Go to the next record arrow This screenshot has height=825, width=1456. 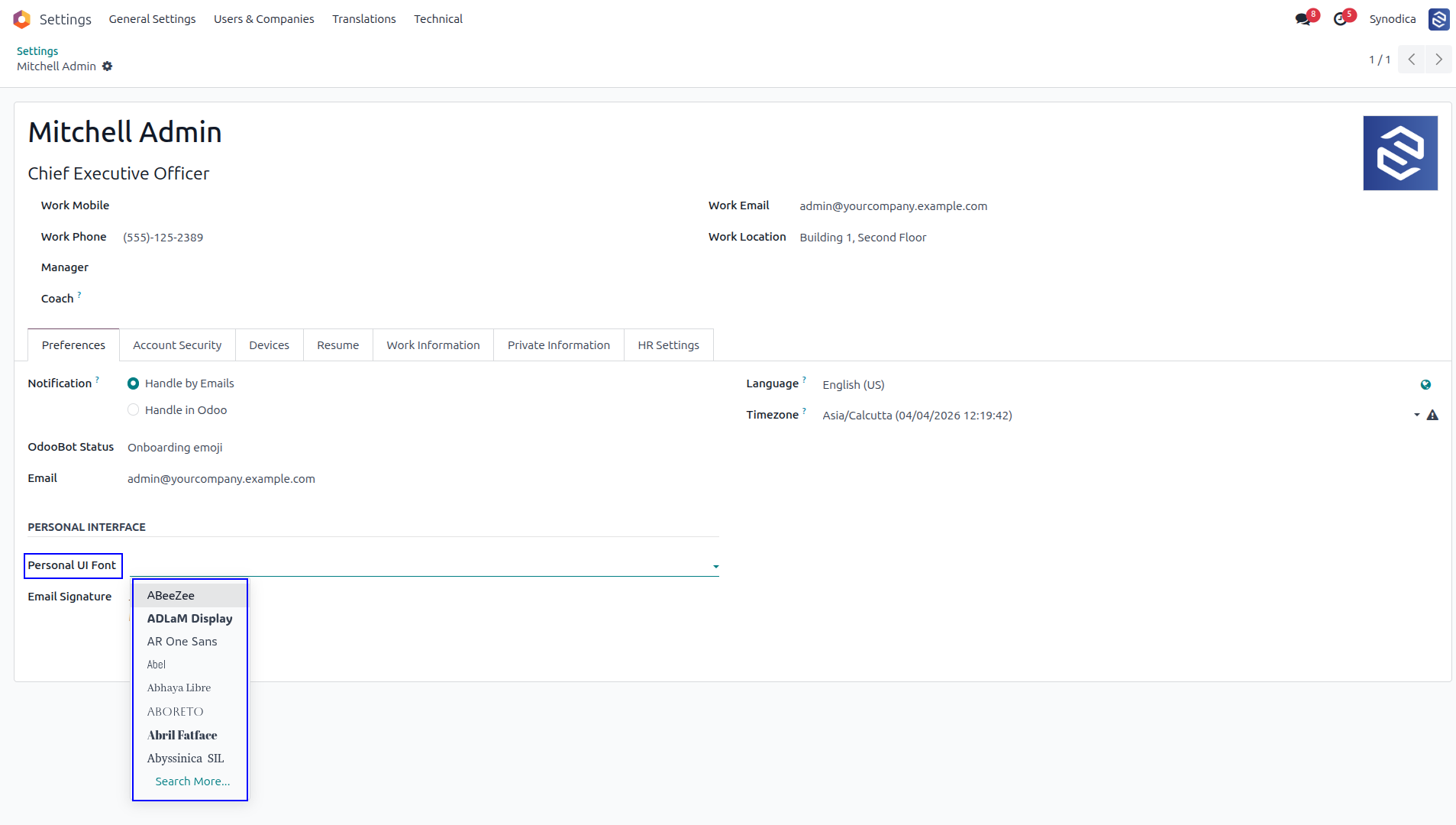tap(1438, 60)
